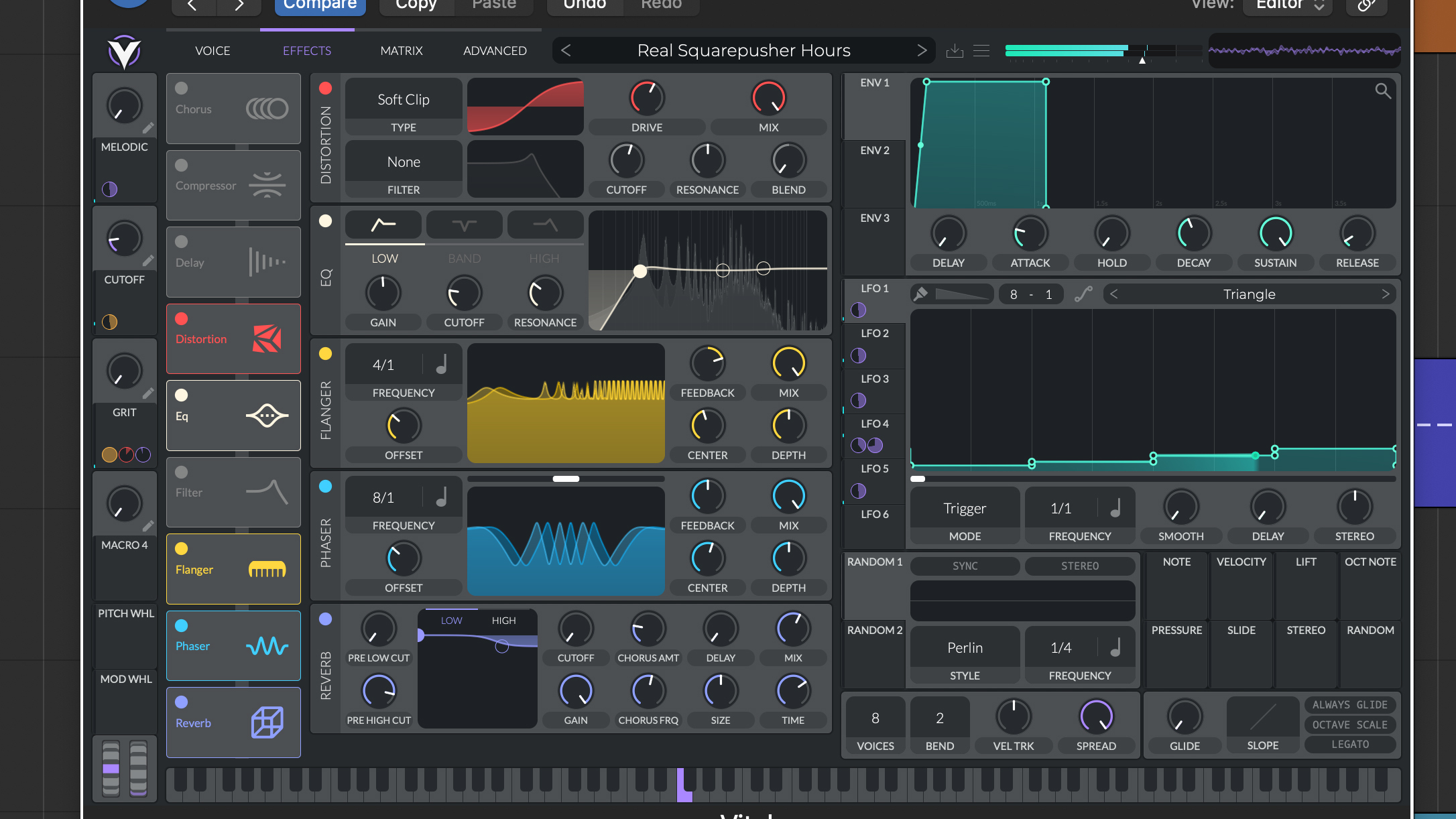Image resolution: width=1456 pixels, height=819 pixels.
Task: Switch to the MATRIX tab
Action: click(x=401, y=51)
